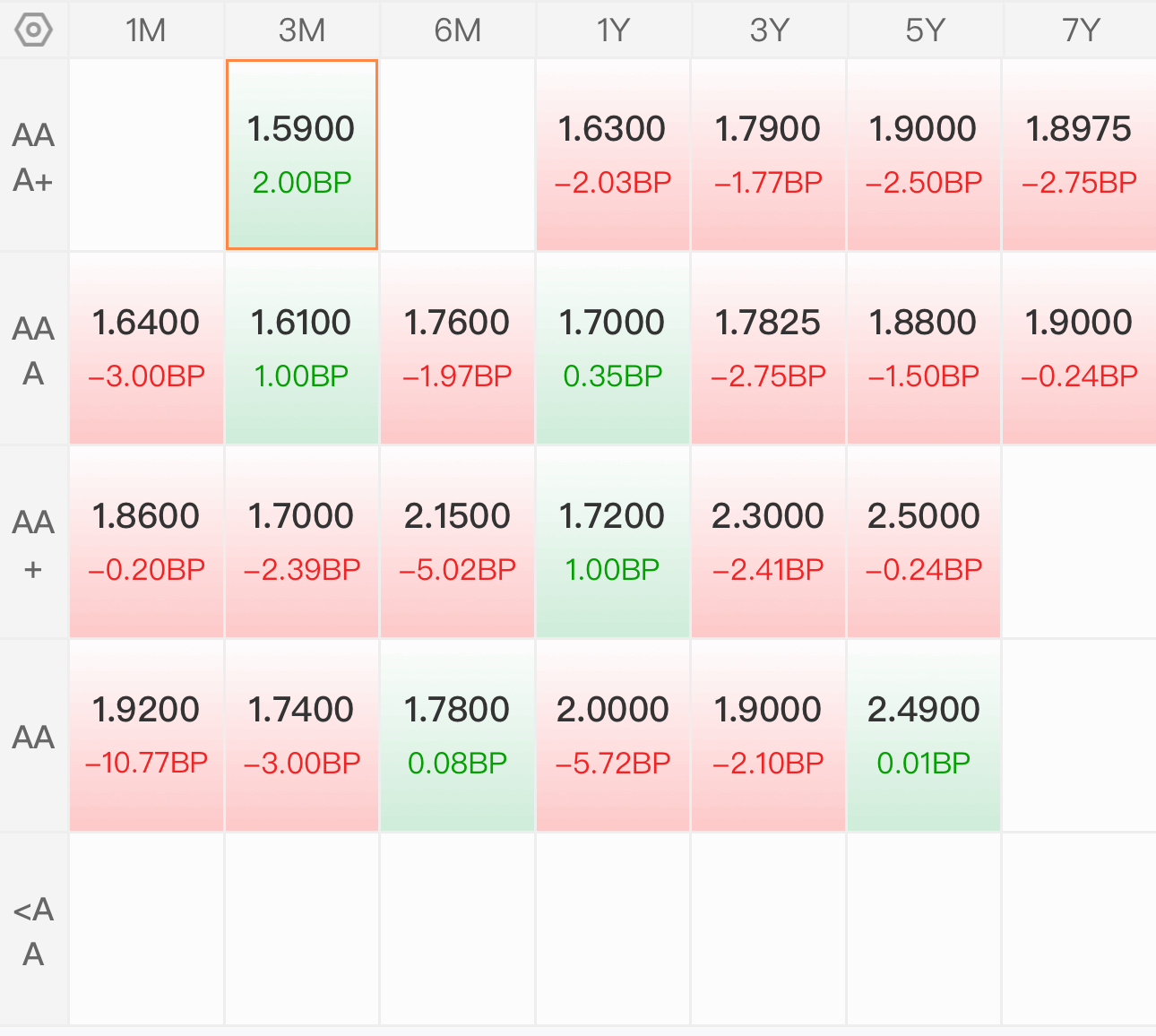
Task: Click the 1.8975 cell under 7Y
Action: coord(1080,155)
